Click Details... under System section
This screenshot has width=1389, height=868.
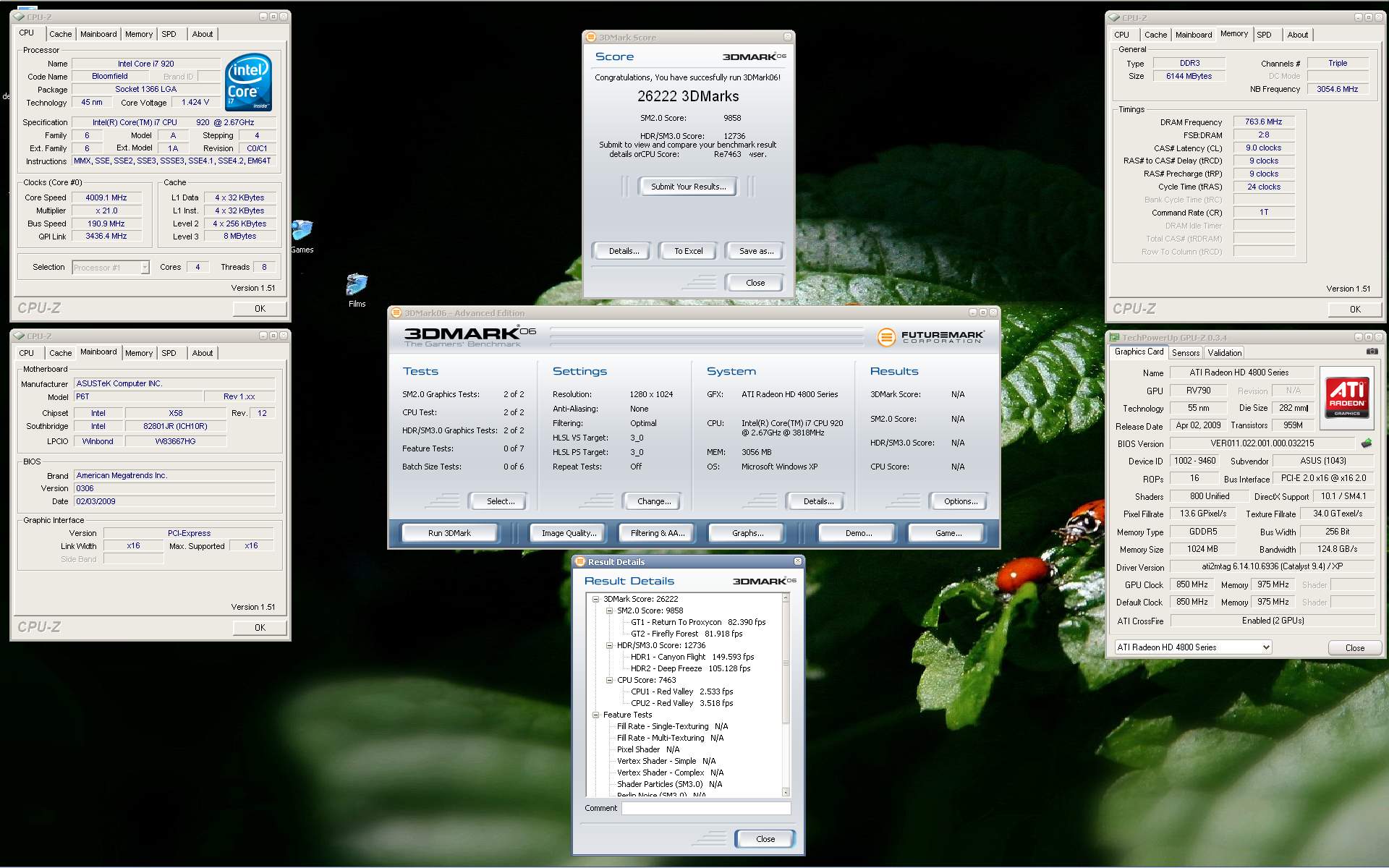click(817, 501)
